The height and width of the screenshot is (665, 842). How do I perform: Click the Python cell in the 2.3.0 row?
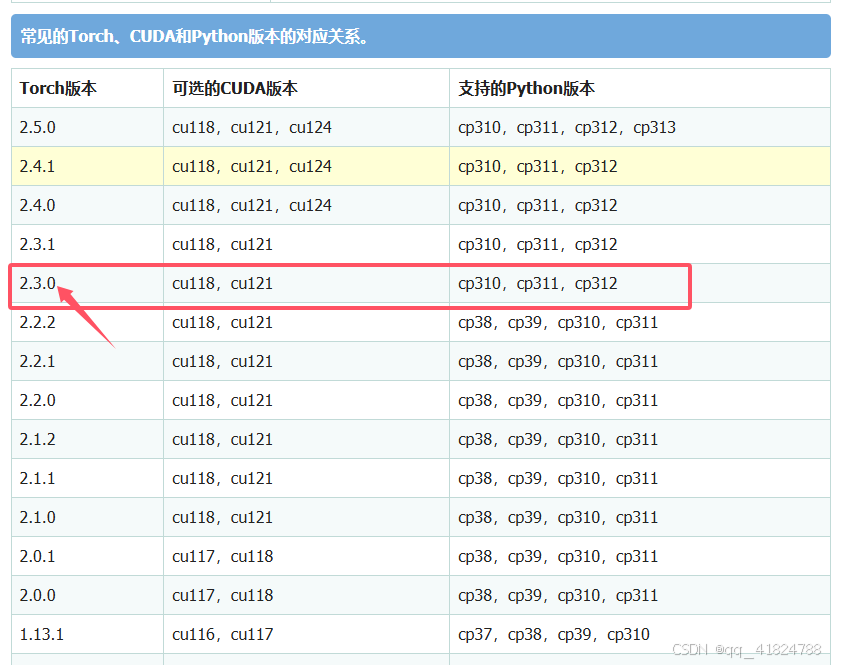(640, 283)
